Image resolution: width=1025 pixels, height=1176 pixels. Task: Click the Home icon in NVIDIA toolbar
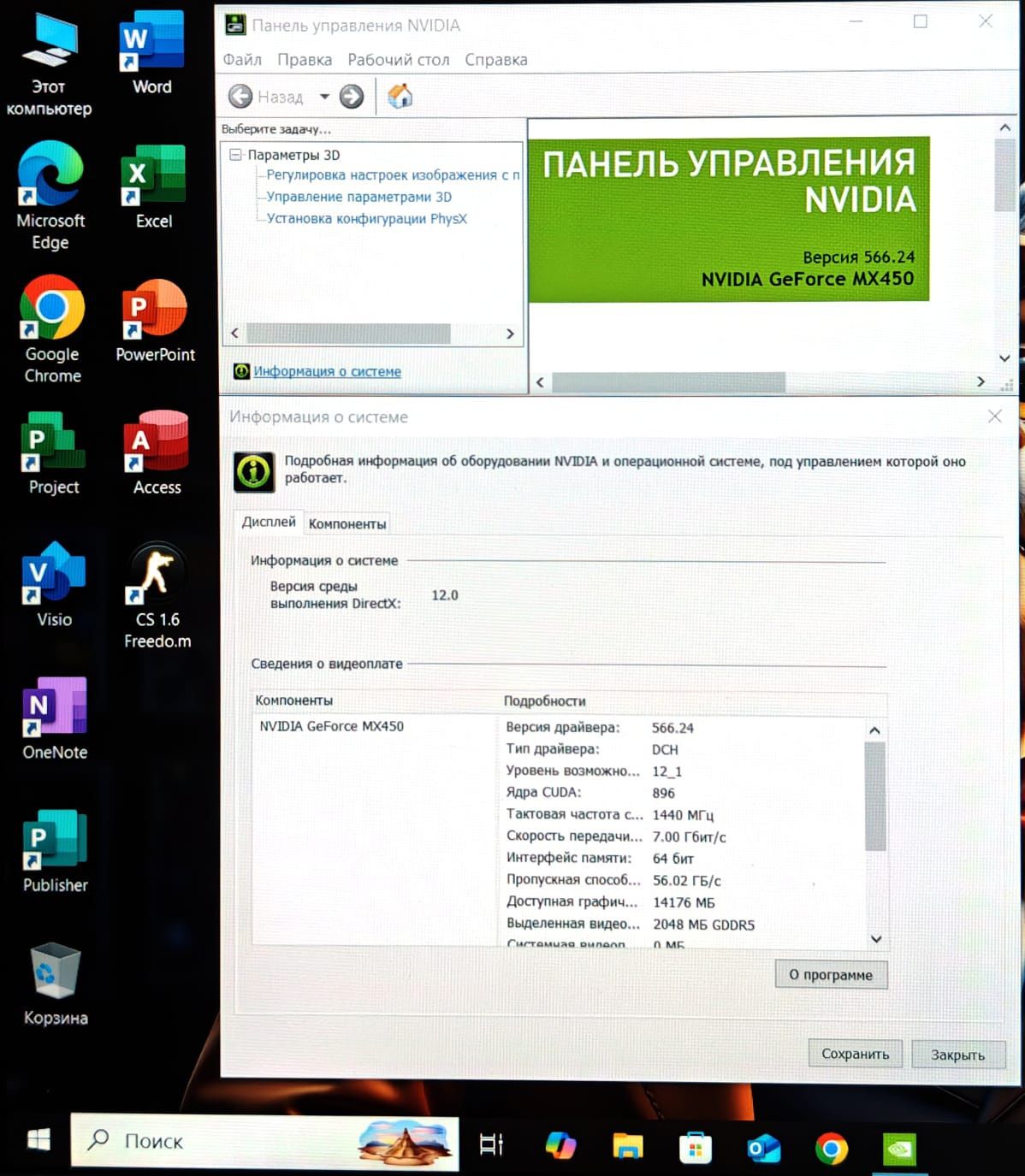point(400,96)
